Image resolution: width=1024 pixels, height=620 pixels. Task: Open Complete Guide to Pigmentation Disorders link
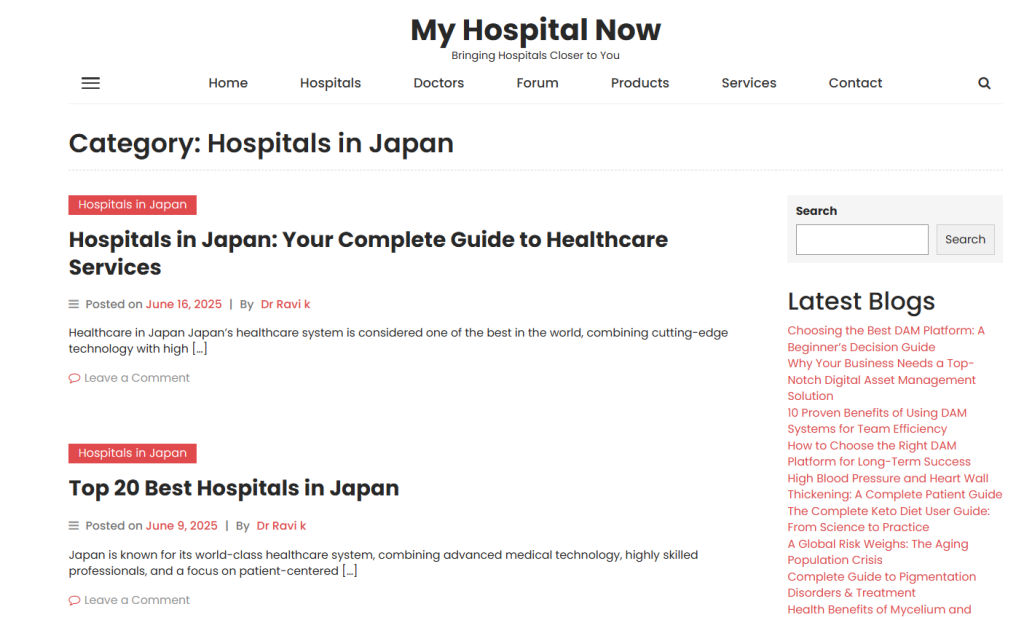pyautogui.click(x=882, y=585)
